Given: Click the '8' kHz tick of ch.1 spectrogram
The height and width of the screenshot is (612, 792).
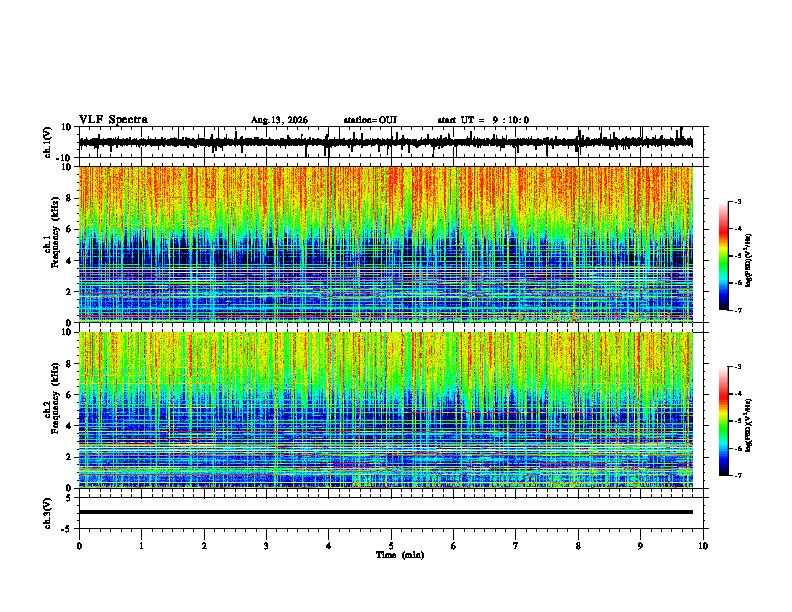Looking at the screenshot, I should [69, 198].
